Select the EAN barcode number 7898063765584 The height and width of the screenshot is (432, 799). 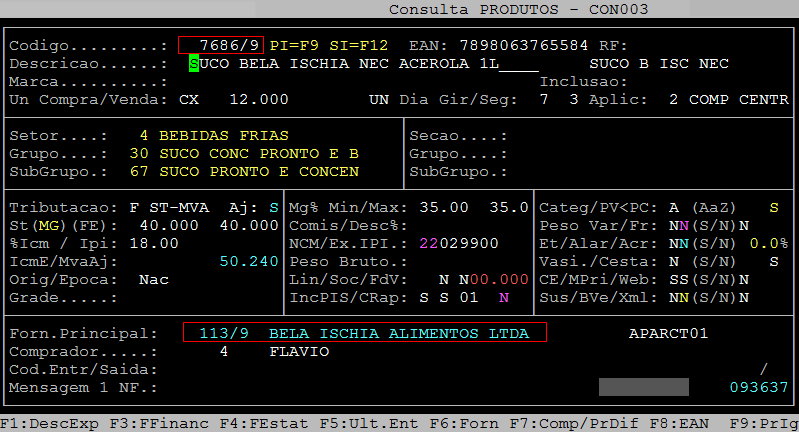click(524, 45)
